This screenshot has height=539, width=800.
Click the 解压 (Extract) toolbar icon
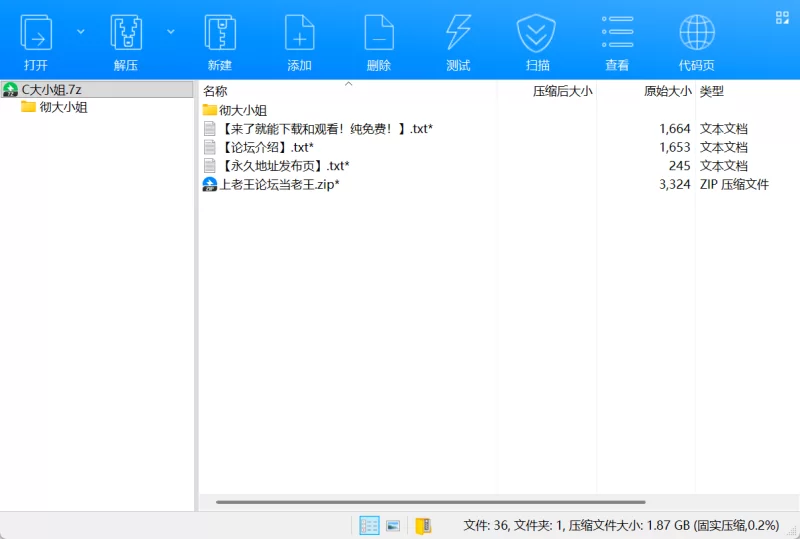click(x=126, y=33)
